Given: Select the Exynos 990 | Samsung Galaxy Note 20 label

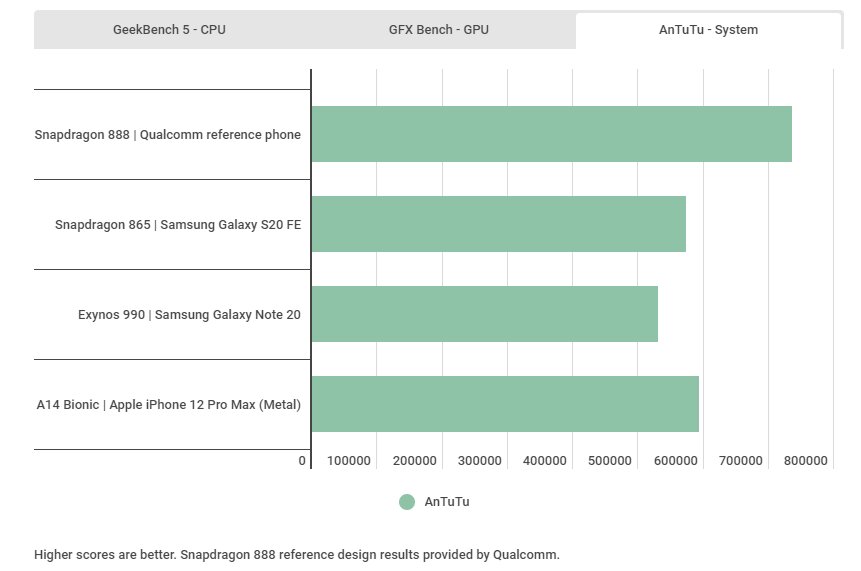Looking at the screenshot, I should point(189,315).
